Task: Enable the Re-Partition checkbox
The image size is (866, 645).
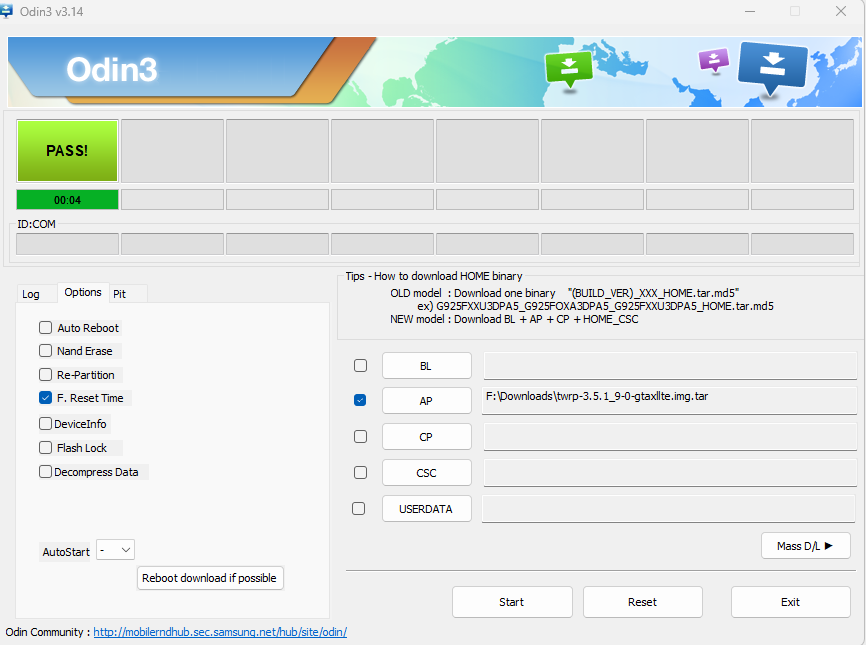Action: (x=46, y=375)
